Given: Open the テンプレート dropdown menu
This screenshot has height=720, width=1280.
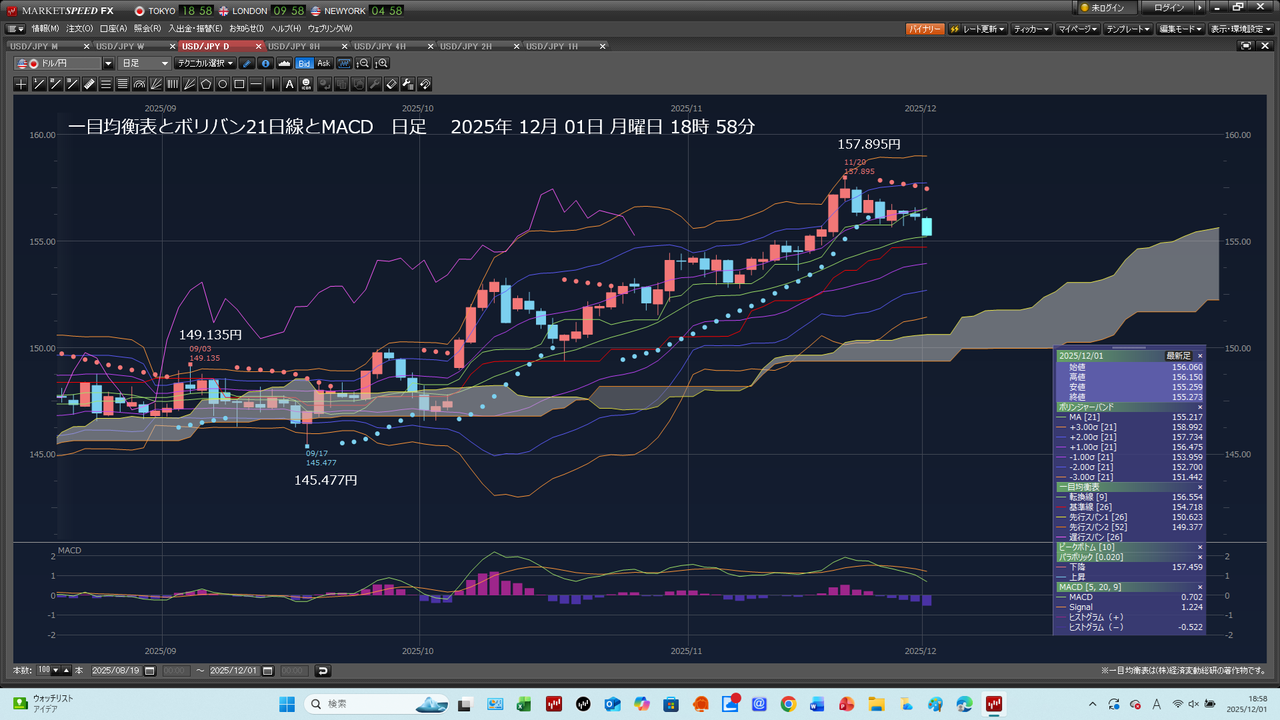Looking at the screenshot, I should [x=1128, y=29].
